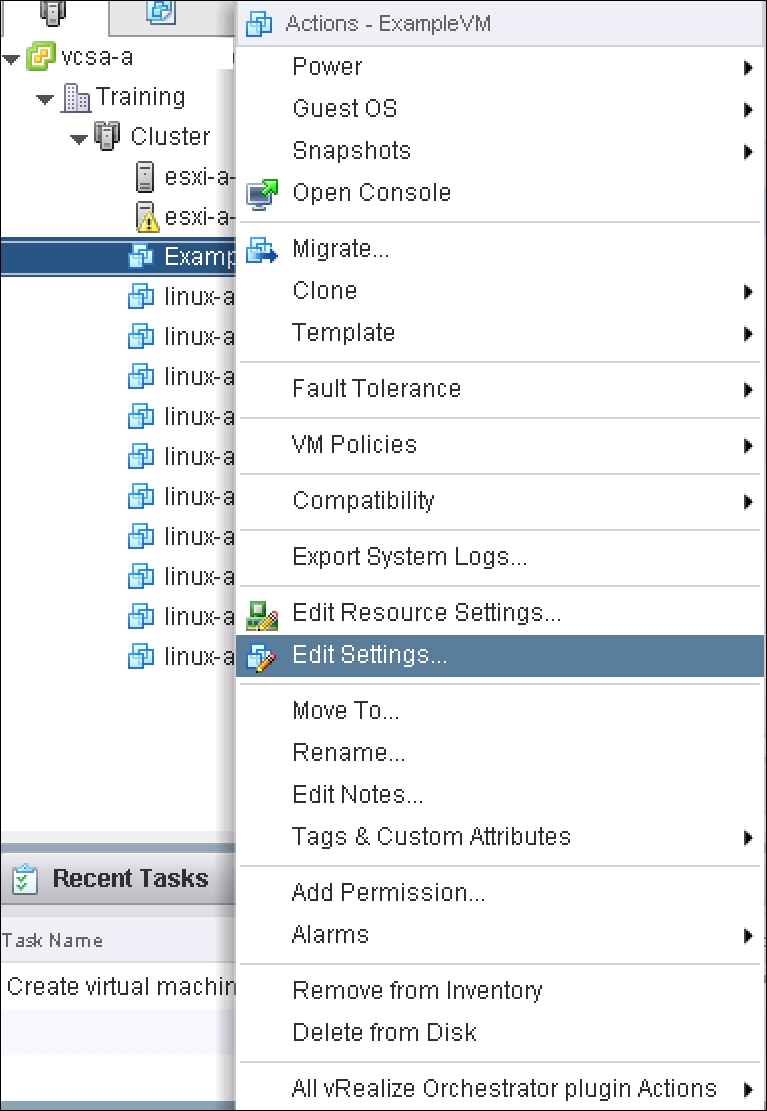
Task: Click the warning ESXi host icon
Action: 146,217
